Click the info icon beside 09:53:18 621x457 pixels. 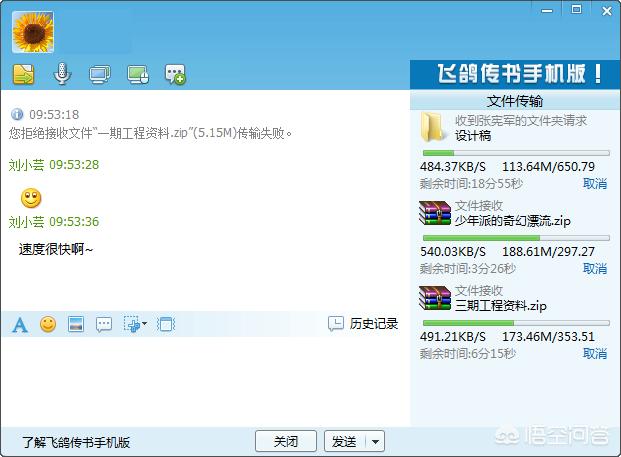tap(17, 114)
